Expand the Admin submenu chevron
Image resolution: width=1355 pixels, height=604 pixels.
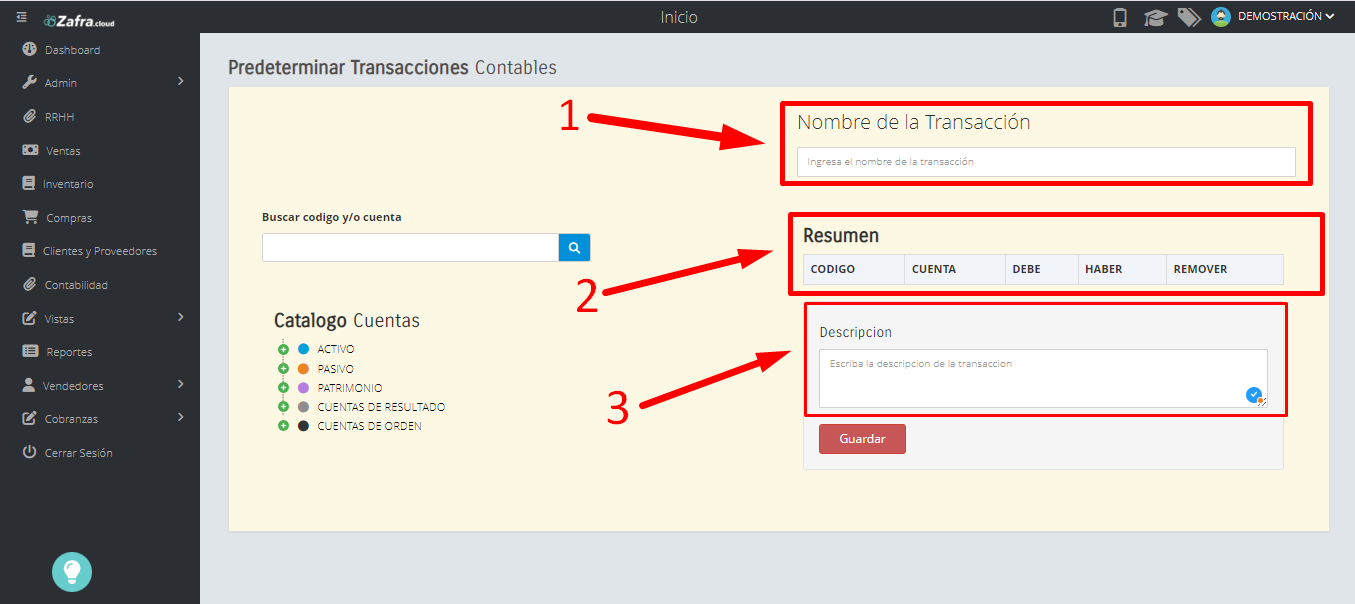tap(181, 81)
